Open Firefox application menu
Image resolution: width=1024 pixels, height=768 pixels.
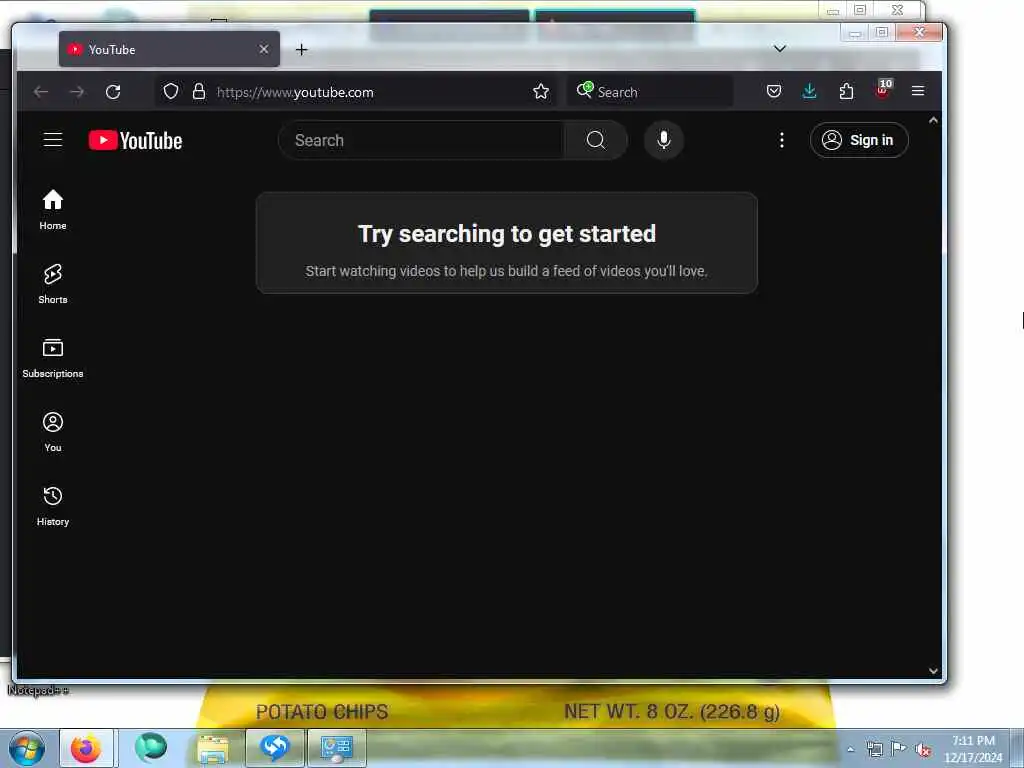918,91
